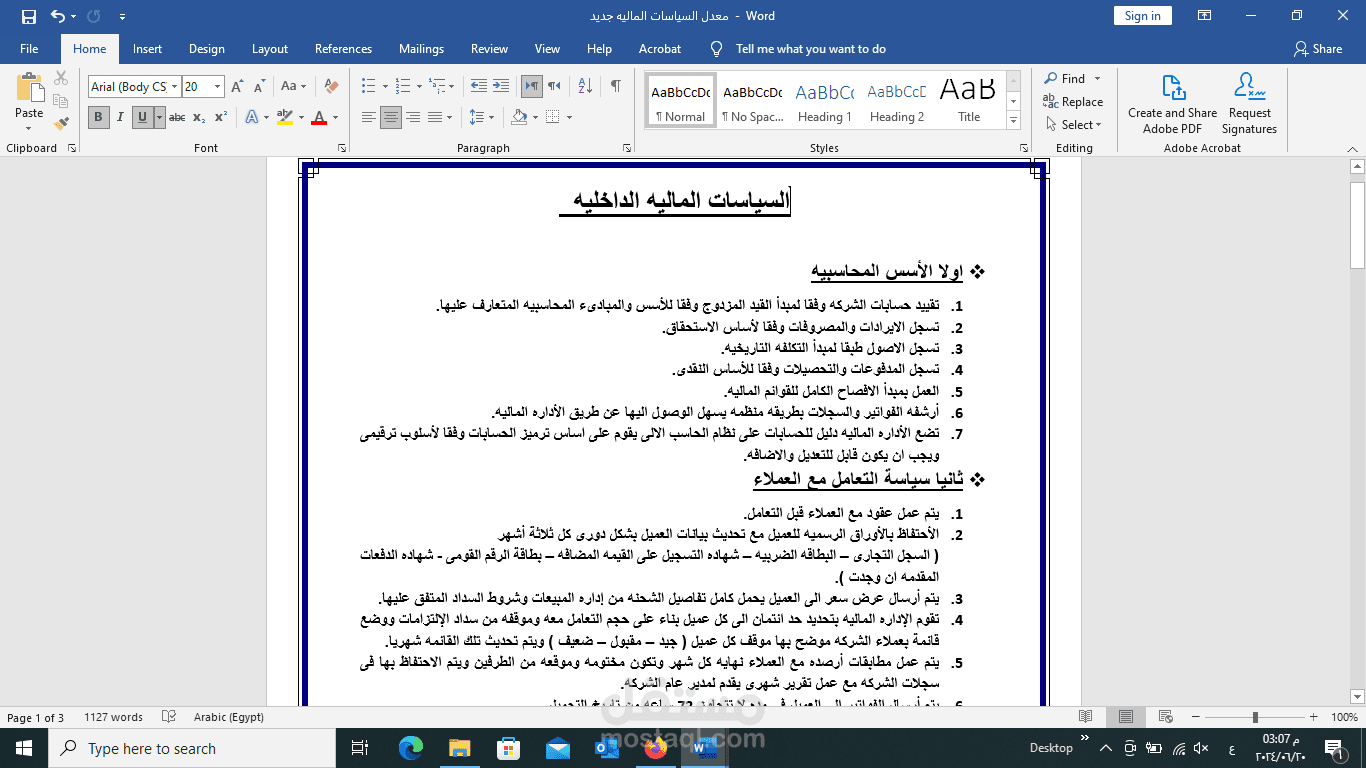Click the Save icon in the title bar
Image resolution: width=1366 pixels, height=768 pixels.
coord(29,16)
